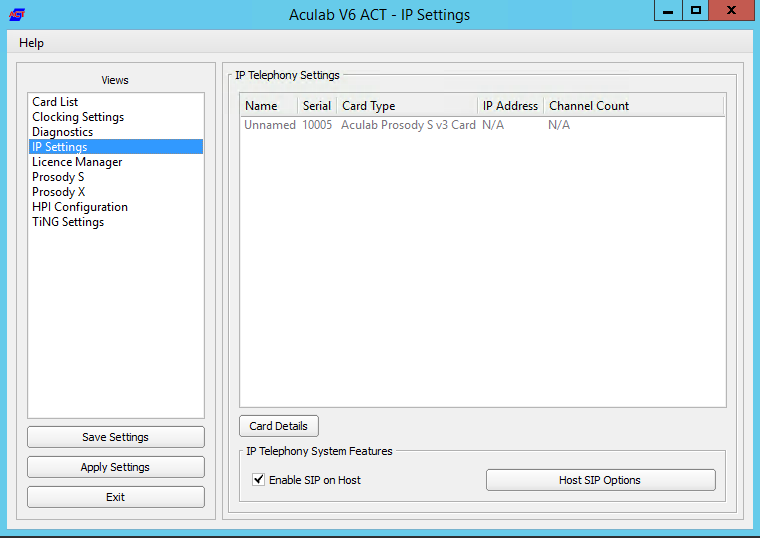Select IP Settings in the Views list
760x538 pixels.
[116, 147]
